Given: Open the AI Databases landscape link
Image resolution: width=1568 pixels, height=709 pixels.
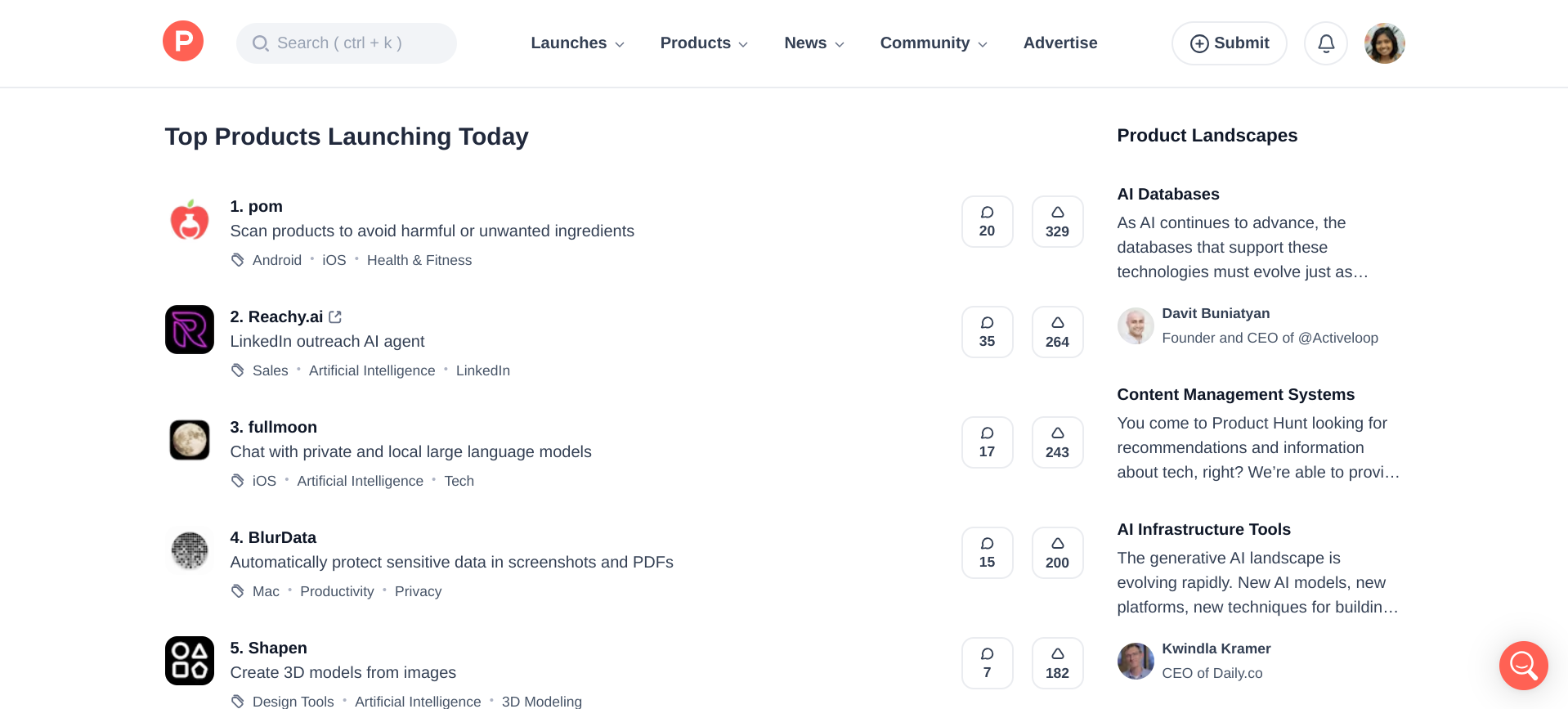Looking at the screenshot, I should coord(1168,194).
